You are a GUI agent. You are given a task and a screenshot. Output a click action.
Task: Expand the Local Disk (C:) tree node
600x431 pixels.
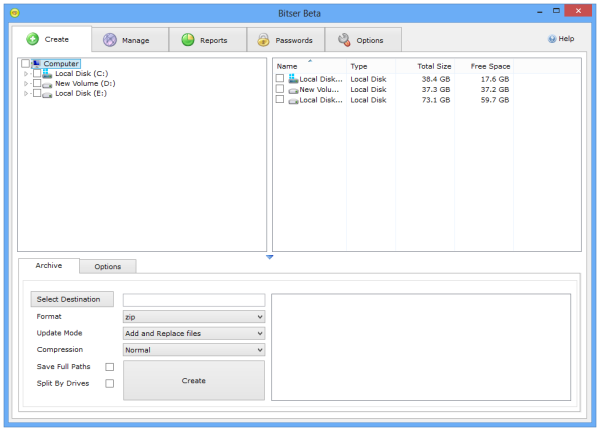coord(26,73)
